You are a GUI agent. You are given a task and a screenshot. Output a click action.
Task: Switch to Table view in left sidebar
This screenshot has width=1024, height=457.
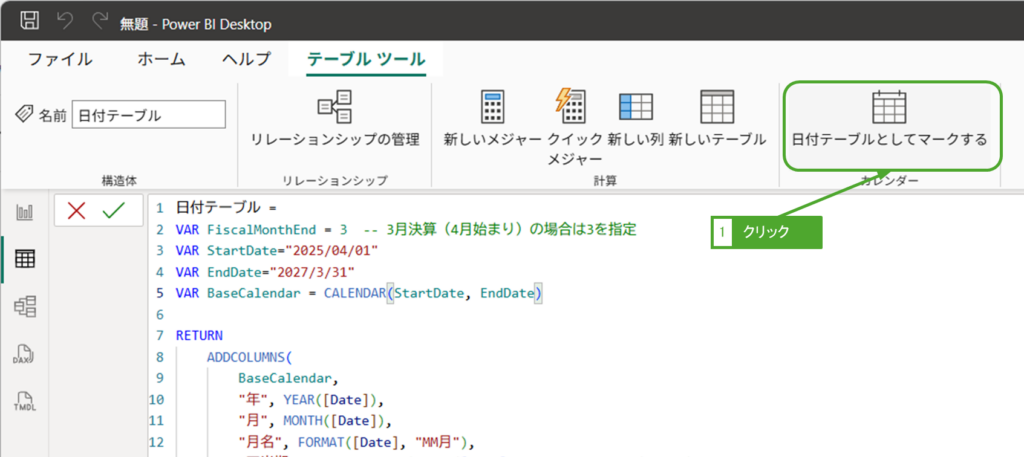point(25,259)
